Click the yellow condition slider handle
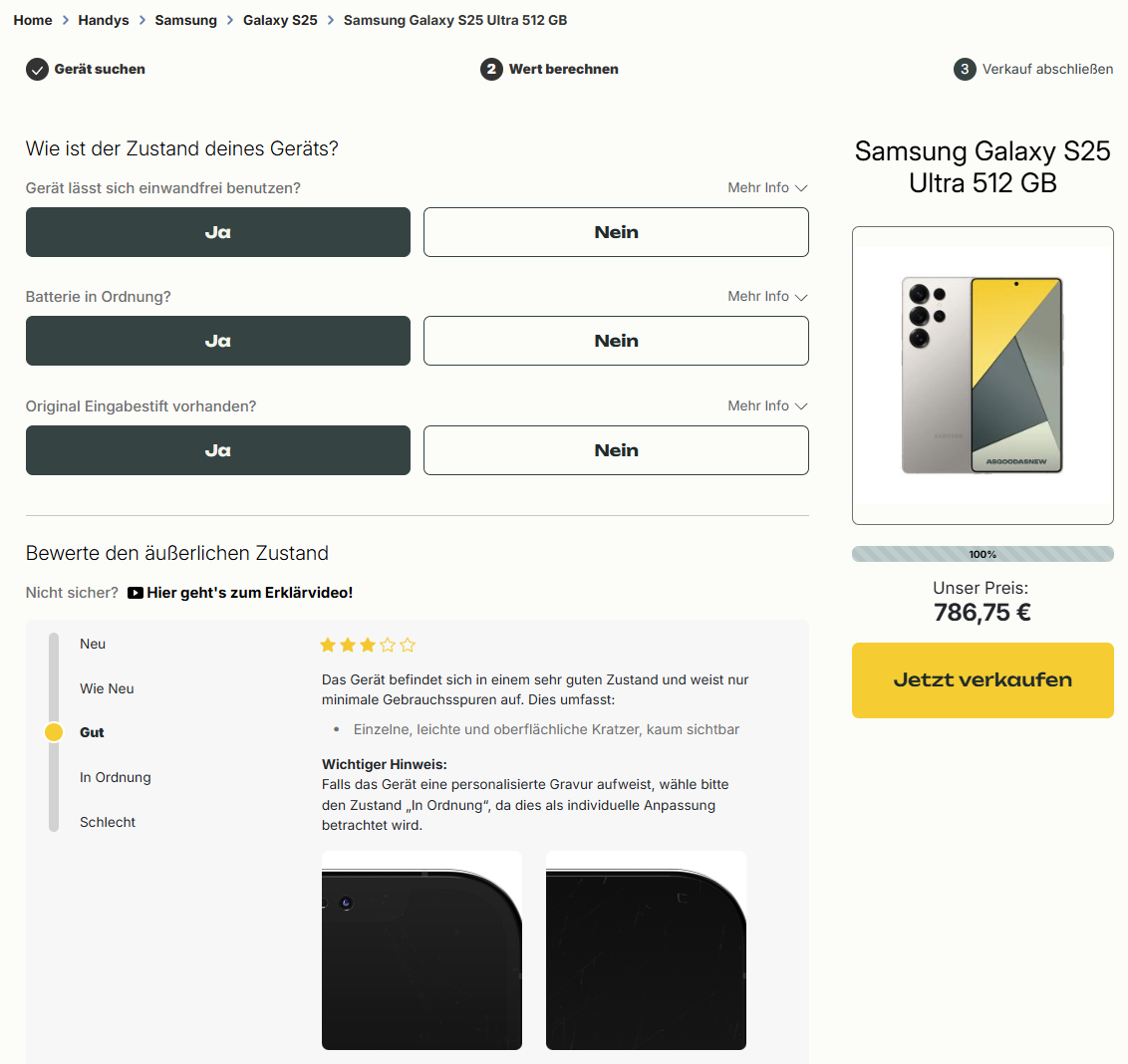Image resolution: width=1128 pixels, height=1064 pixels. tap(54, 732)
